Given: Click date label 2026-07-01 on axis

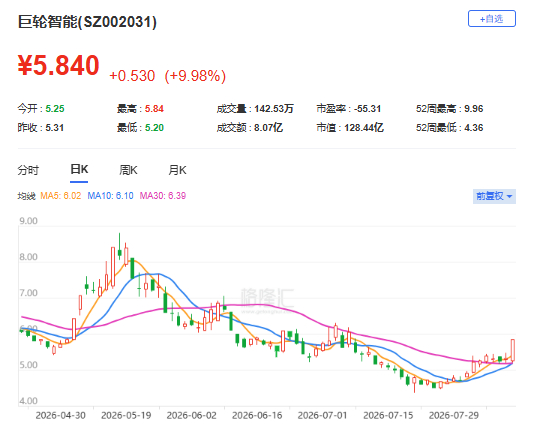Looking at the screenshot, I should pos(322,415).
